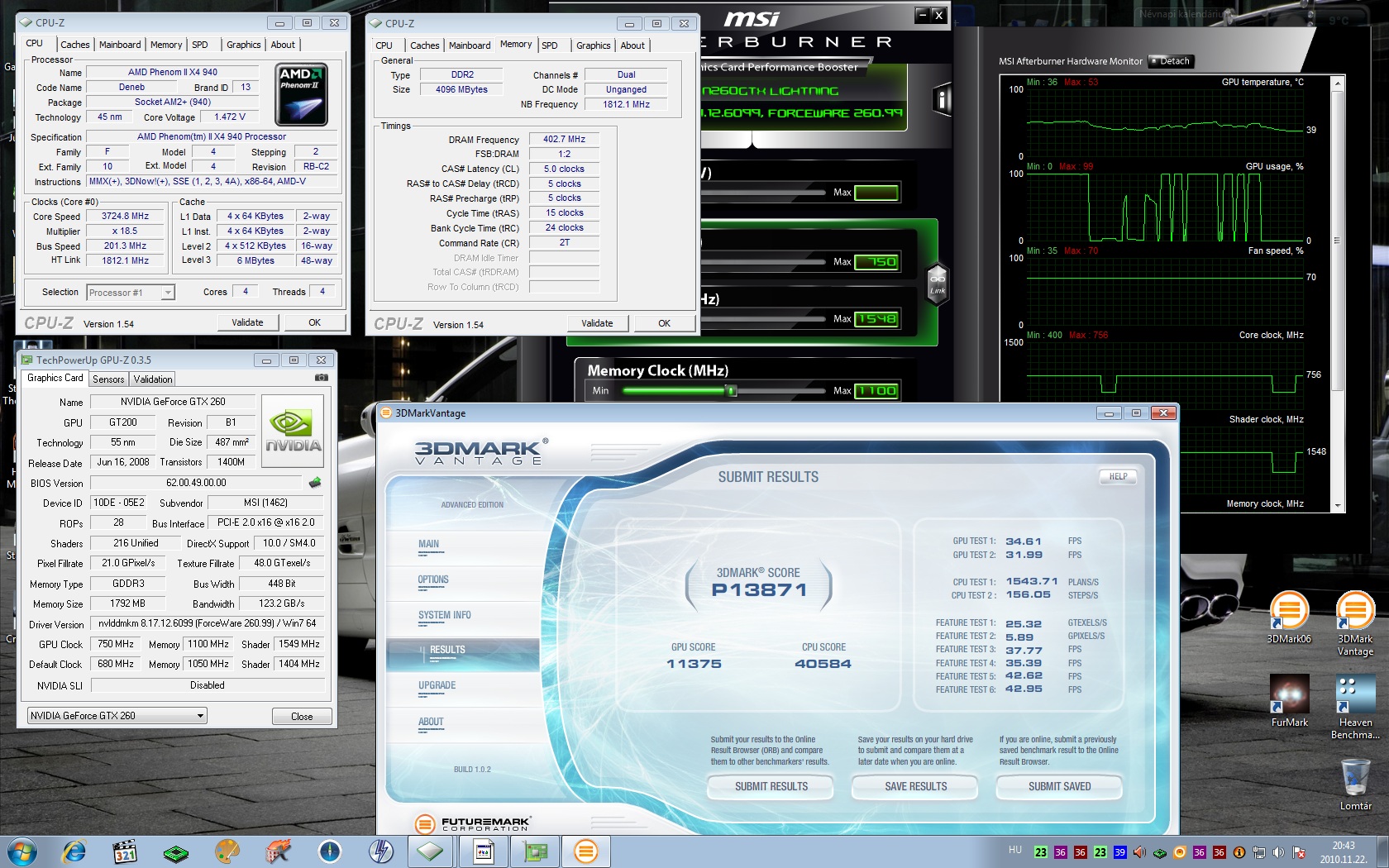Click Help in 3DMark Vantage
The height and width of the screenshot is (868, 1389).
click(1118, 477)
